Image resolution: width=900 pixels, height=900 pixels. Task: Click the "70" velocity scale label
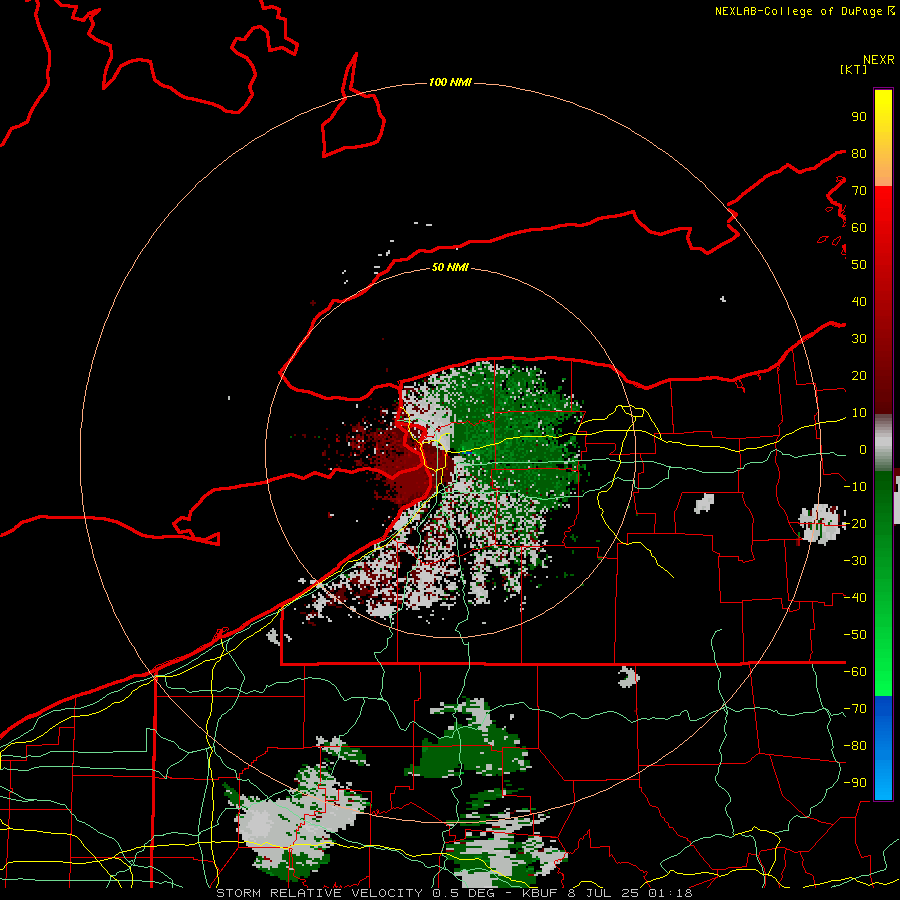(859, 191)
